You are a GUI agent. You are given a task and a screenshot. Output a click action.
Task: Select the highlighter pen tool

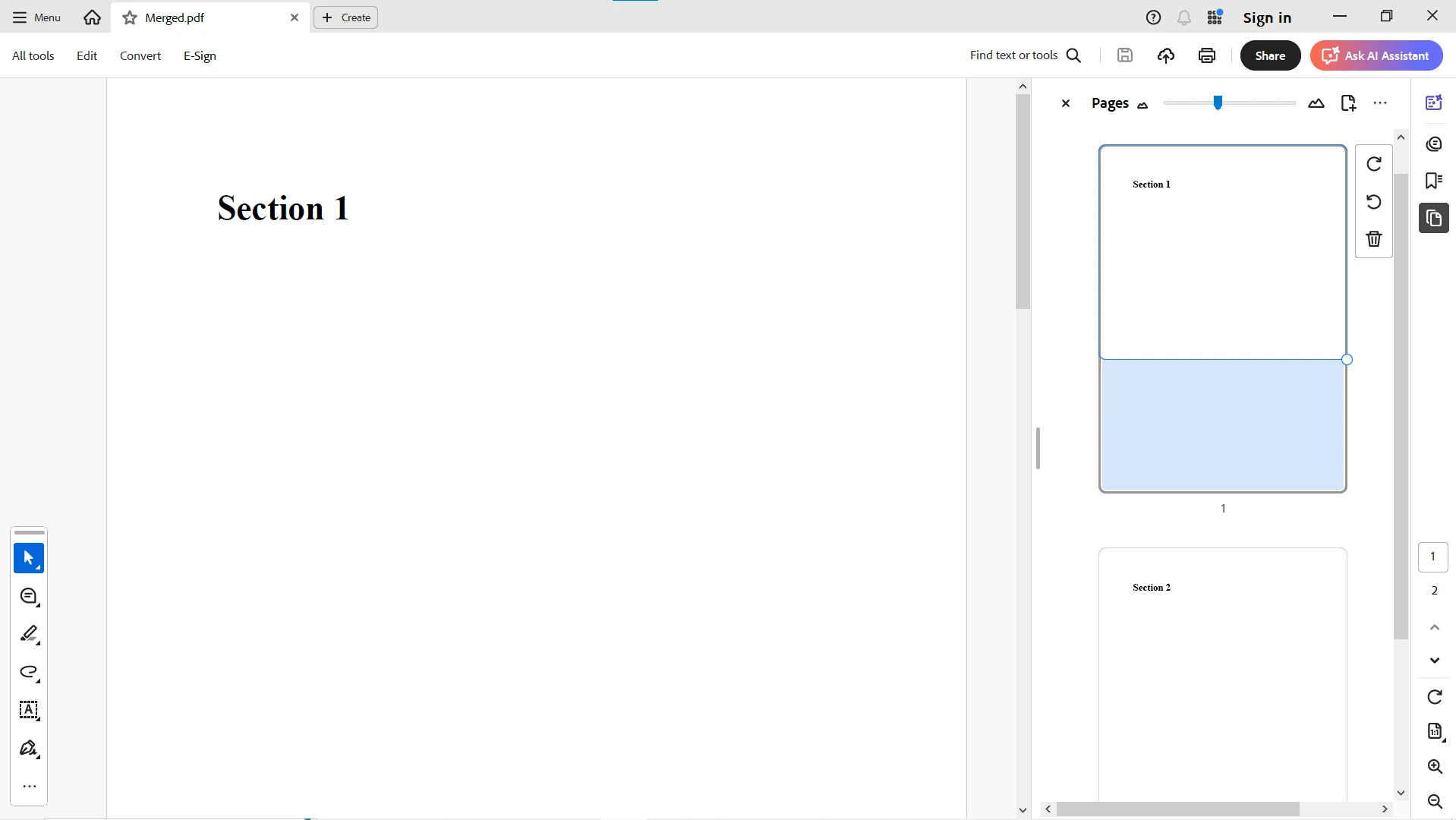coord(29,634)
